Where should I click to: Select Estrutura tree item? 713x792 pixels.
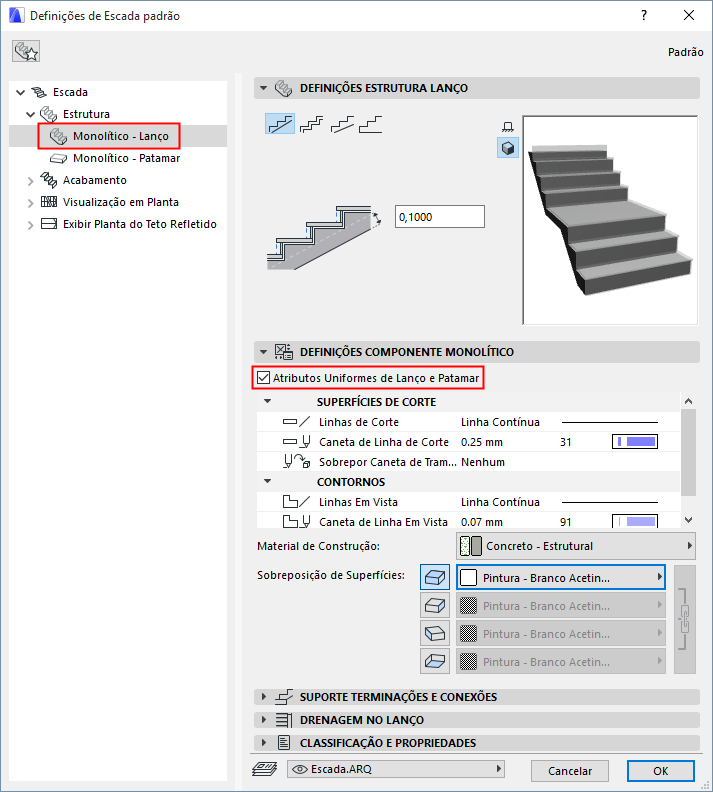coord(86,114)
